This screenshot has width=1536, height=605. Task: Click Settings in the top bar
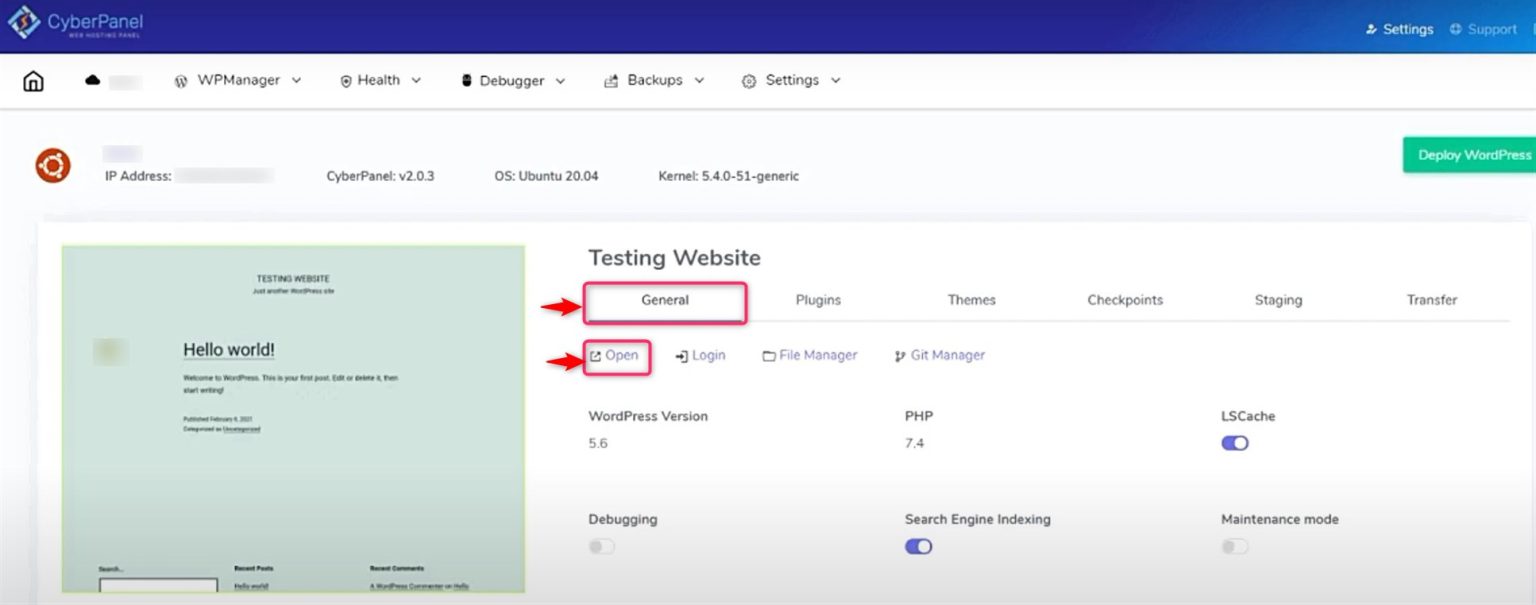point(1408,30)
